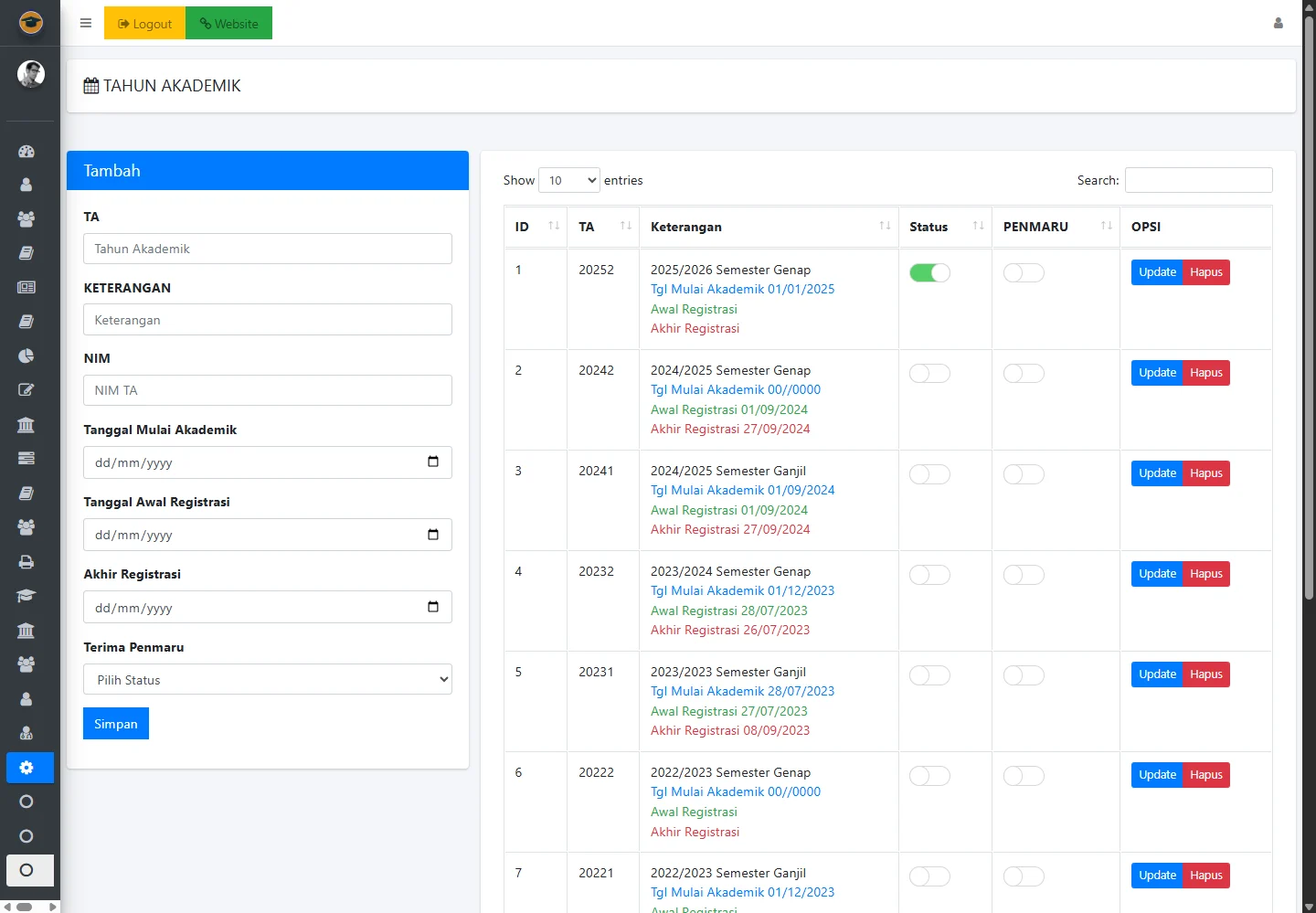Enable the PENMARU toggle for TA 20242
Viewport: 1316px width, 913px height.
click(x=1023, y=374)
